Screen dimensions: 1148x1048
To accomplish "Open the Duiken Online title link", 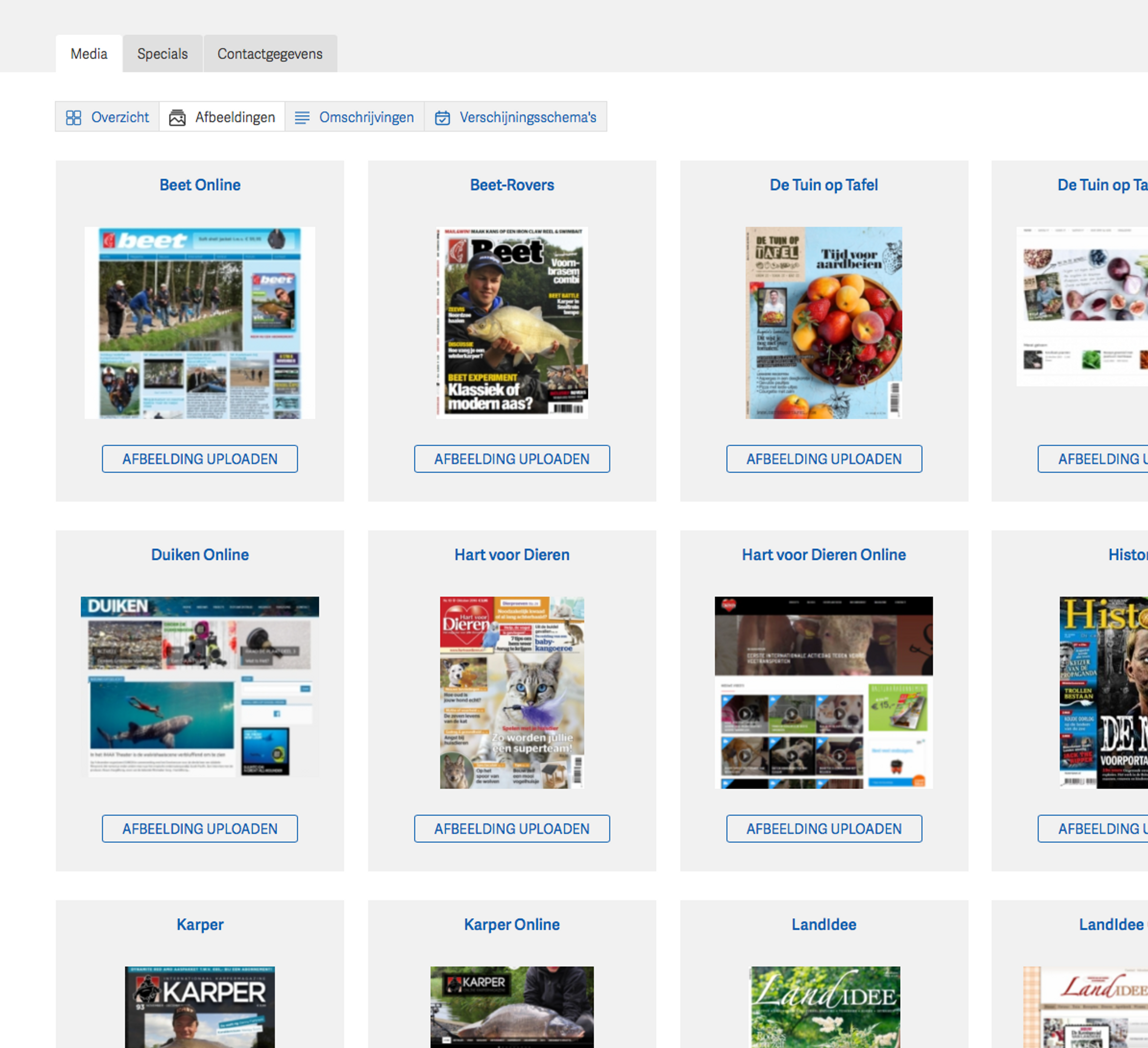I will (x=200, y=554).
